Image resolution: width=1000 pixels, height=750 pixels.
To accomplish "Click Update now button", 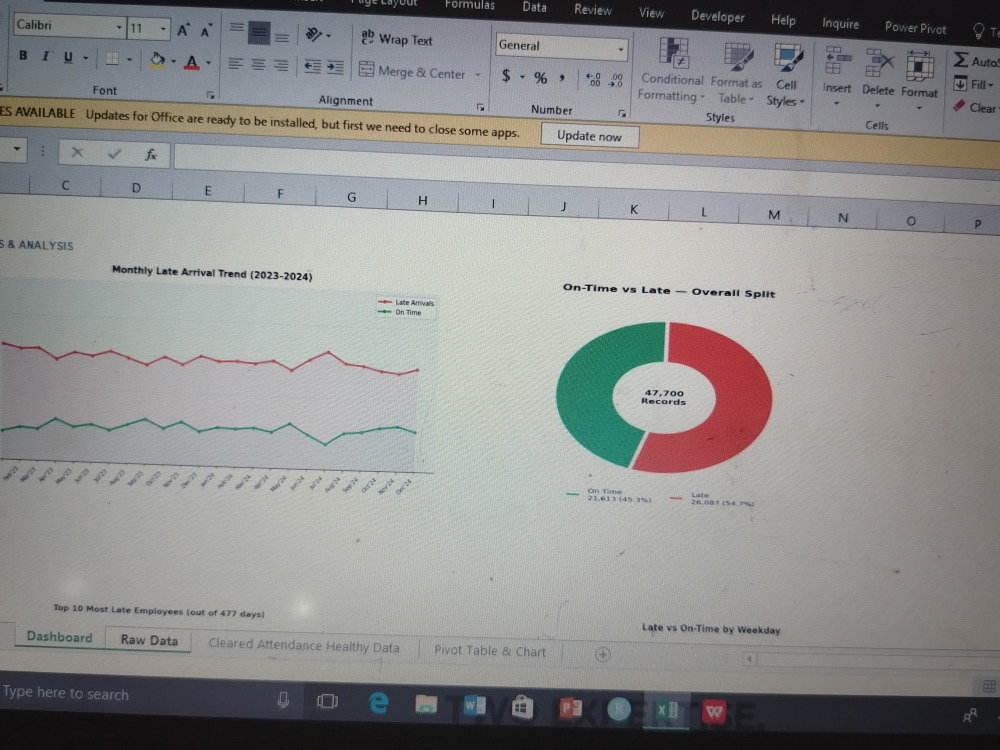I will pos(590,136).
